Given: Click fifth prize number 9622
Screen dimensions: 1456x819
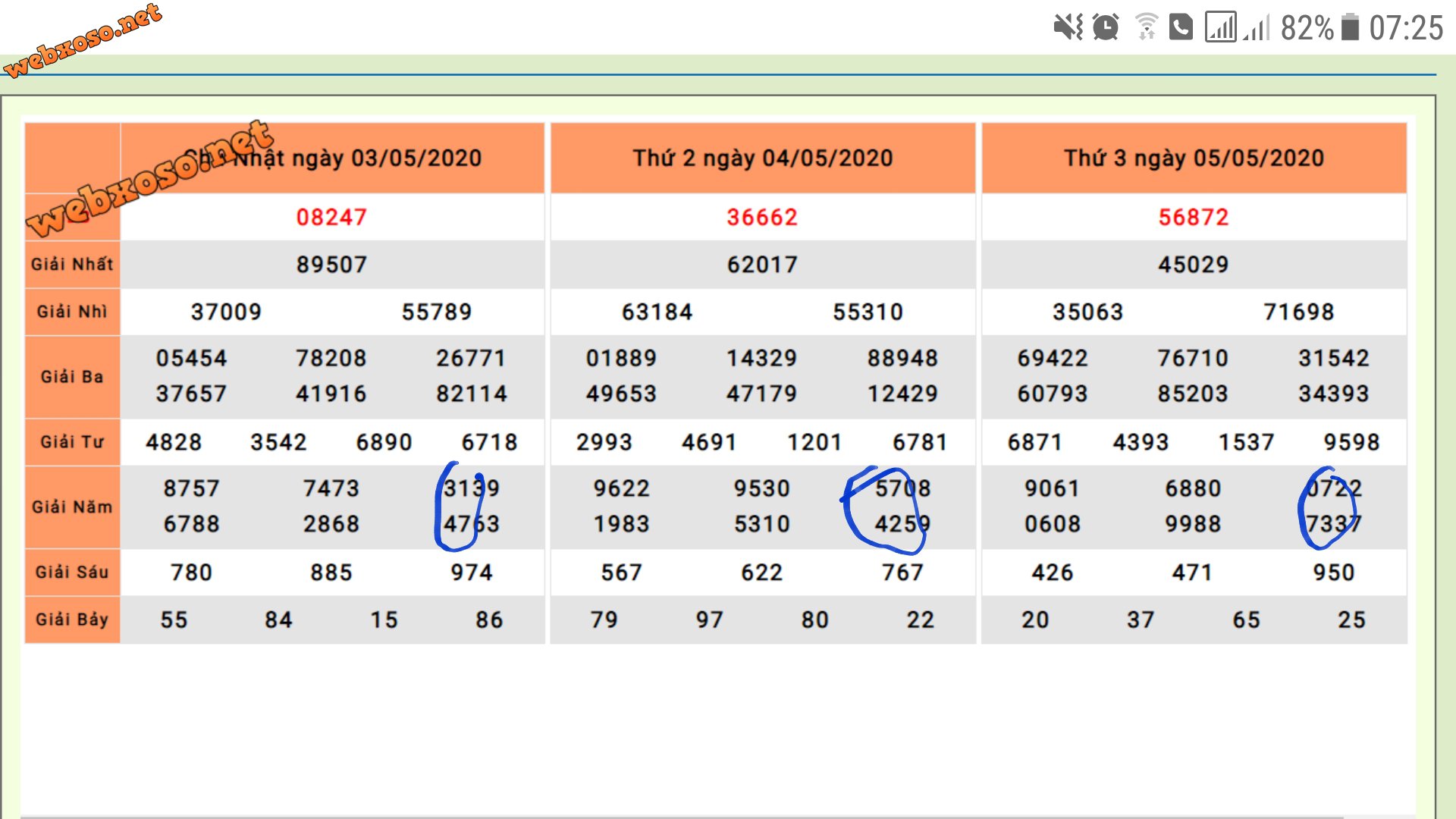Looking at the screenshot, I should [622, 488].
